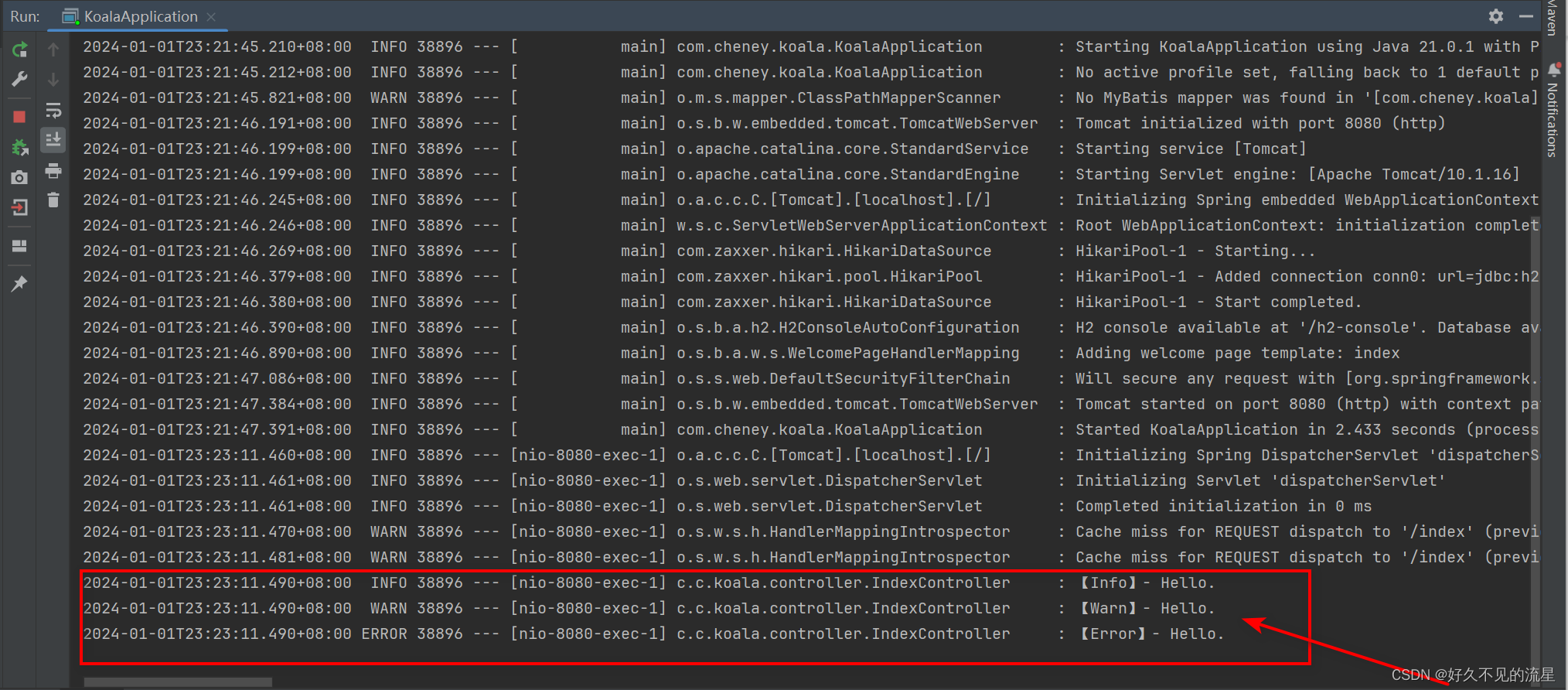This screenshot has height=690, width=1568.
Task: Click the horizontal scrollbar under console
Action: pyautogui.click(x=178, y=682)
